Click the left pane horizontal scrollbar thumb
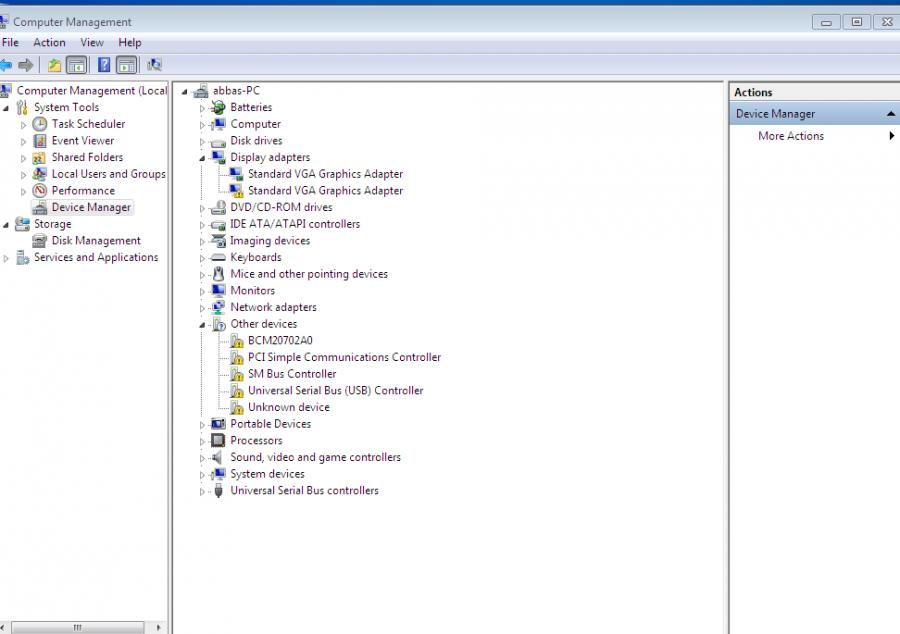 point(77,627)
